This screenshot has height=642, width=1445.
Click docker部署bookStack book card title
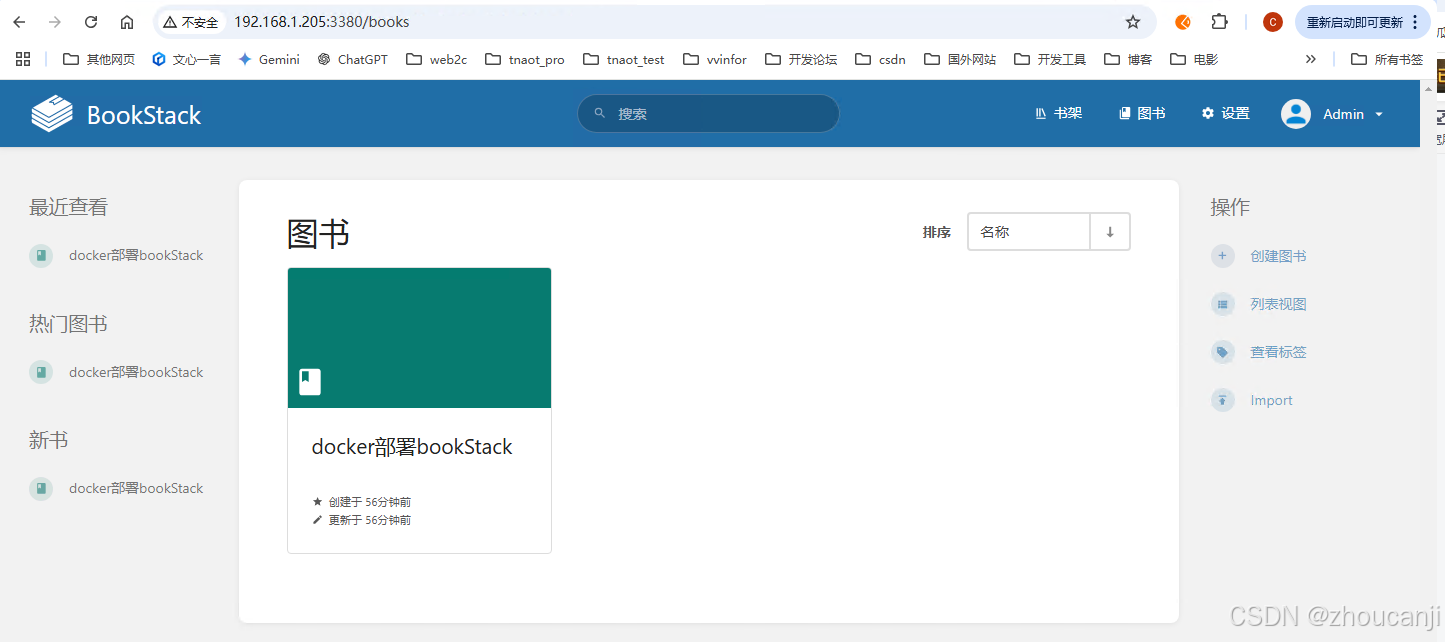[412, 447]
